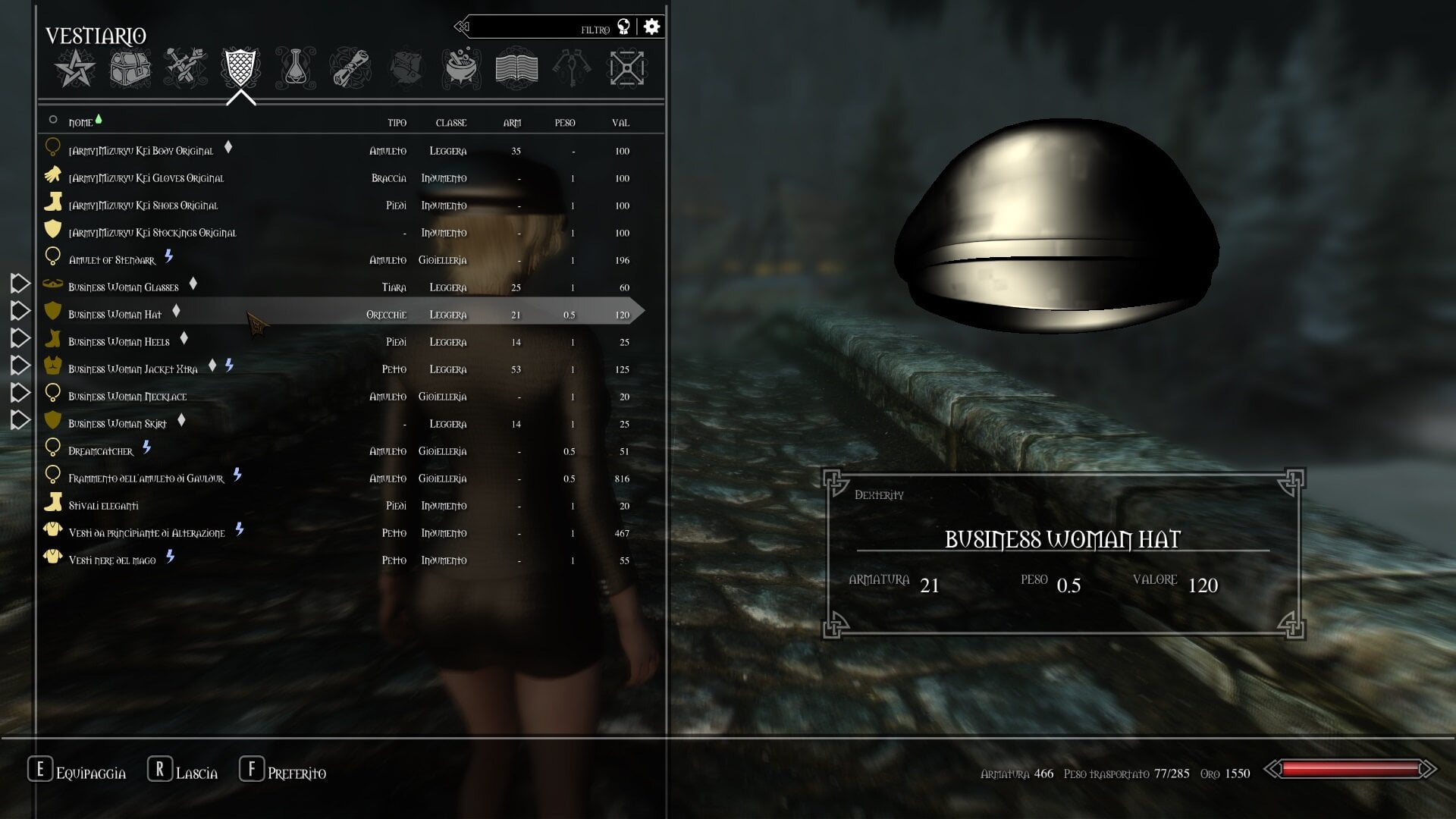Select Amulet of Stendarr item
The image size is (1456, 819).
coord(341,259)
